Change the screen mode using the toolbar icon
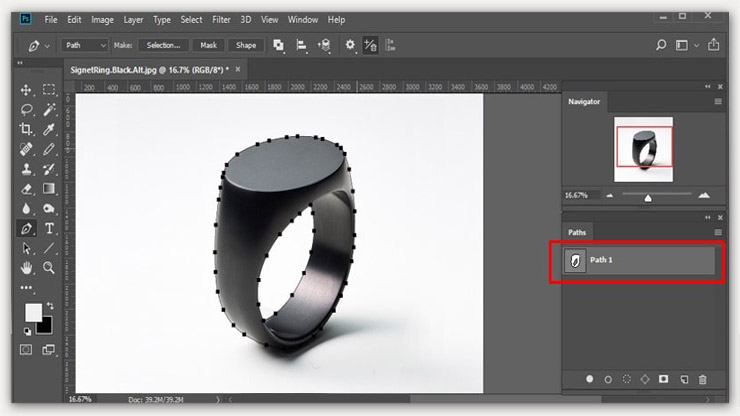The image size is (740, 416). tap(49, 349)
